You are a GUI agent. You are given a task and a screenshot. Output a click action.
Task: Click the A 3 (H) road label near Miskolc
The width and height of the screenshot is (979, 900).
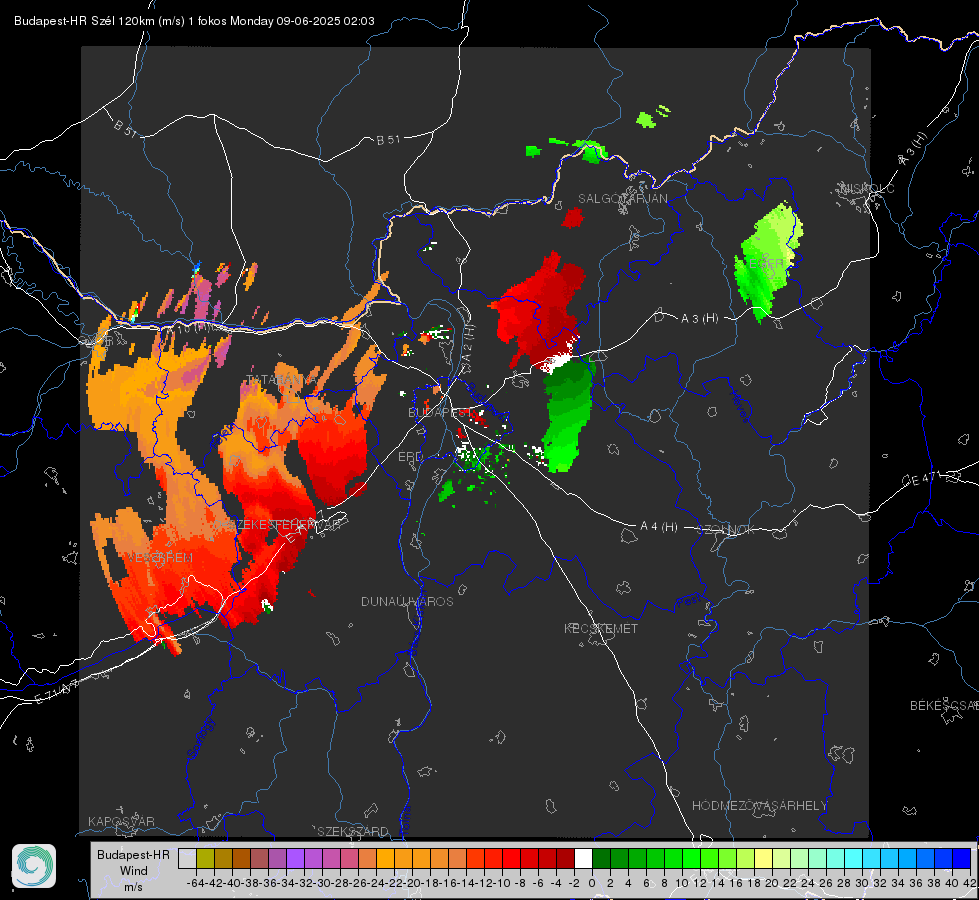click(x=914, y=149)
